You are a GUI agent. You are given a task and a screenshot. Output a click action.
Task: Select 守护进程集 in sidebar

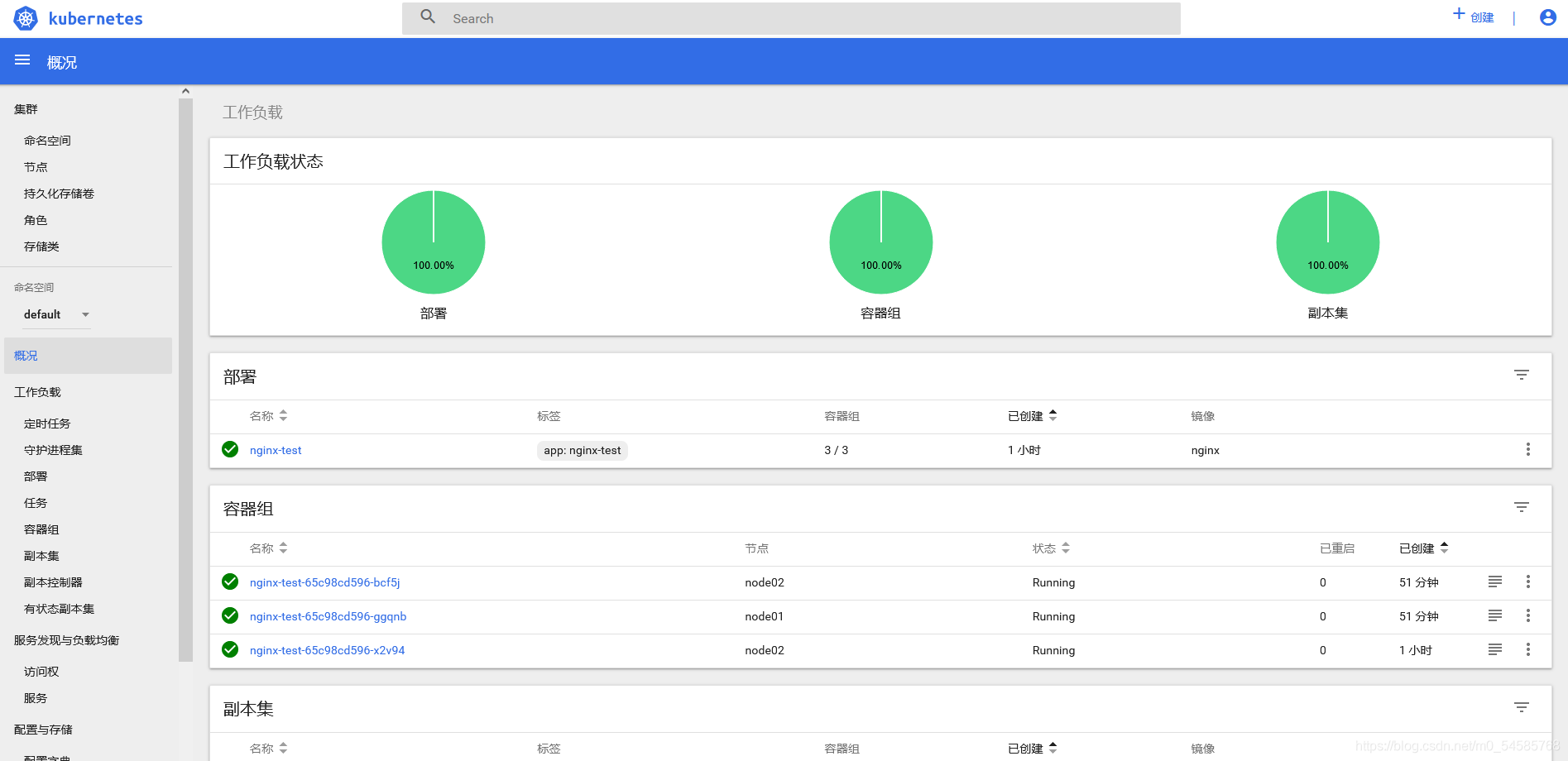53,450
